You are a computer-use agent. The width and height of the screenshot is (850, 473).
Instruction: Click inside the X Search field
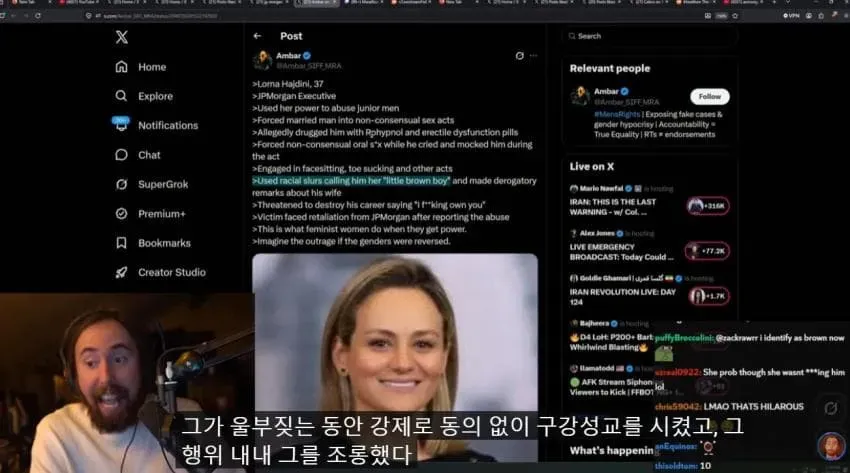pos(649,36)
